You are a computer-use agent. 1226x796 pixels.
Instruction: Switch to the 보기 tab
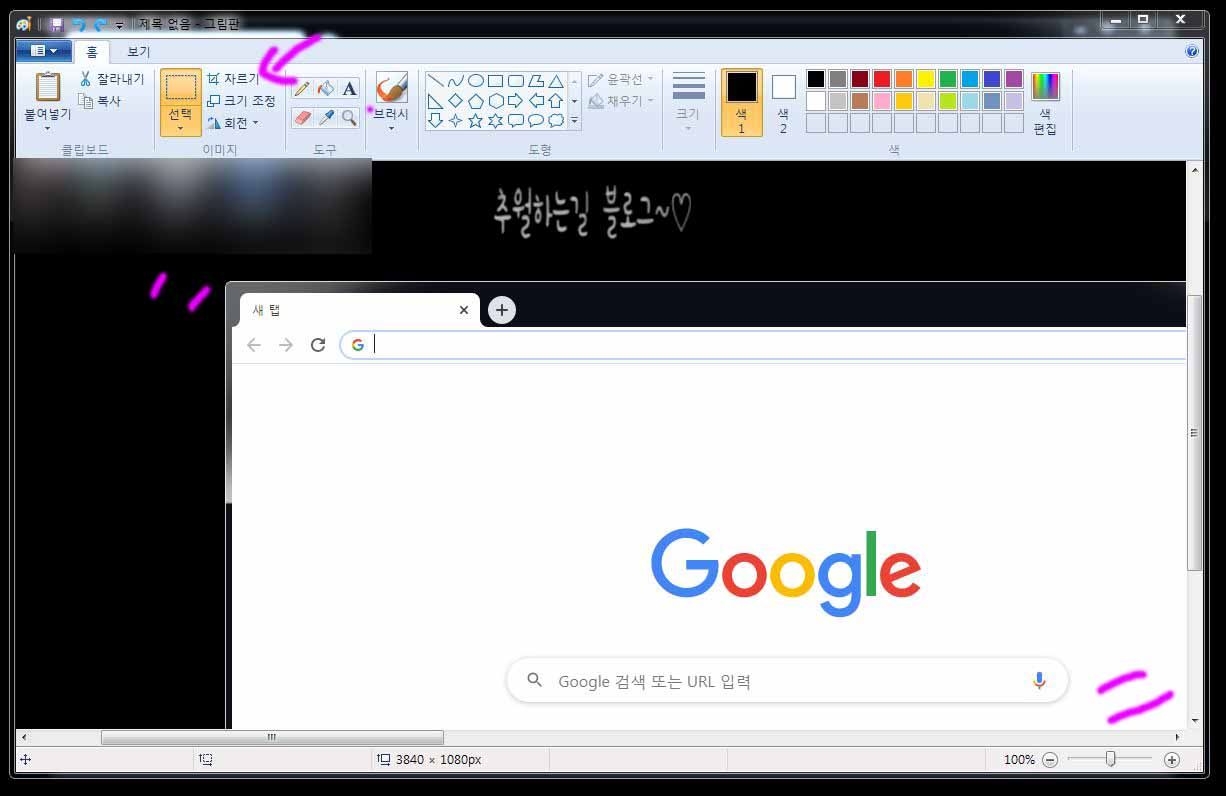tap(139, 51)
